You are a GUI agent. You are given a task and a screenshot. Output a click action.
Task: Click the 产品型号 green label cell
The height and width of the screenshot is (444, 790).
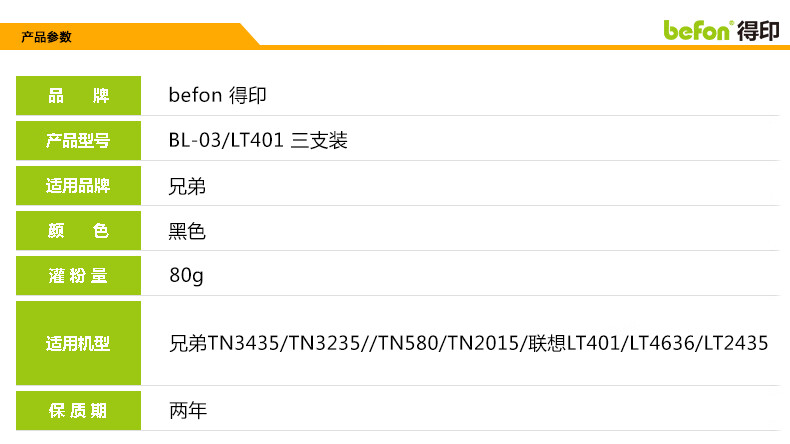pyautogui.click(x=78, y=141)
